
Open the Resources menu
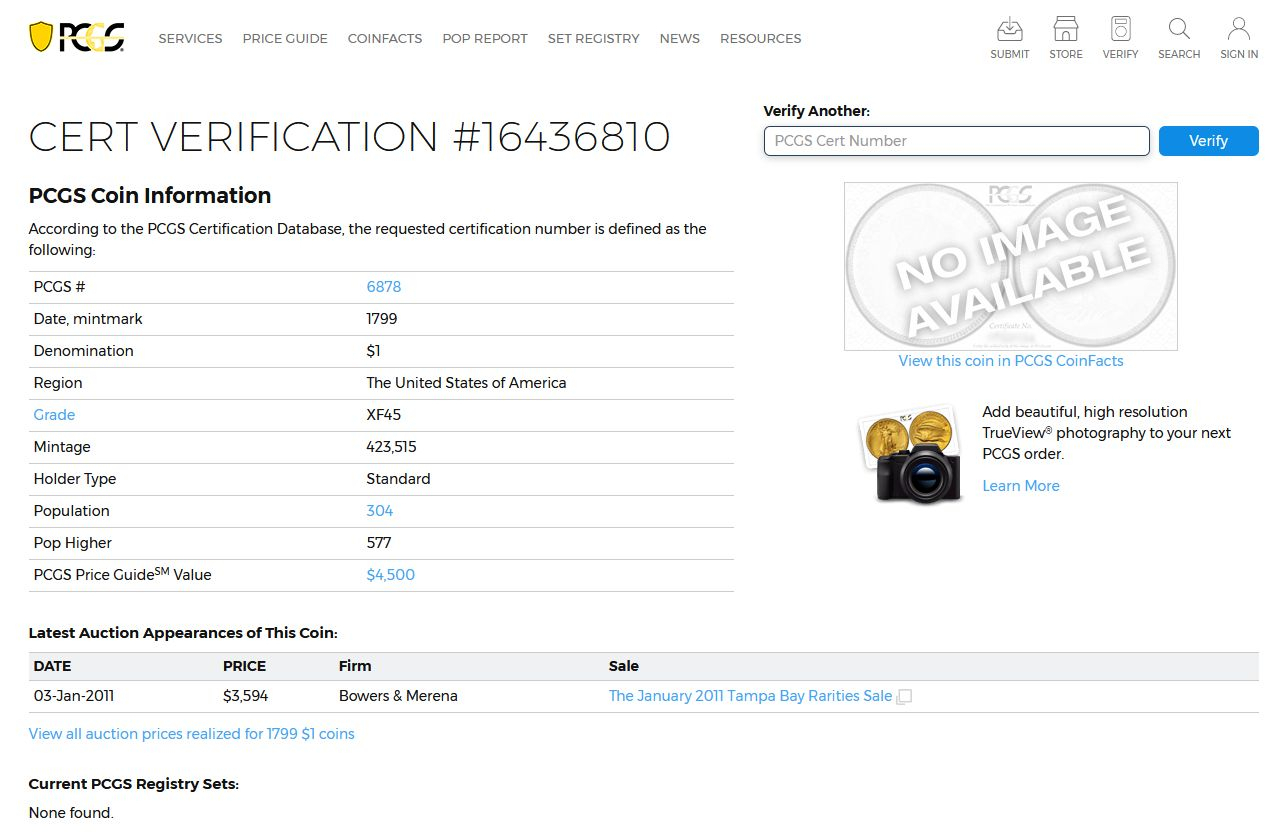(x=761, y=38)
